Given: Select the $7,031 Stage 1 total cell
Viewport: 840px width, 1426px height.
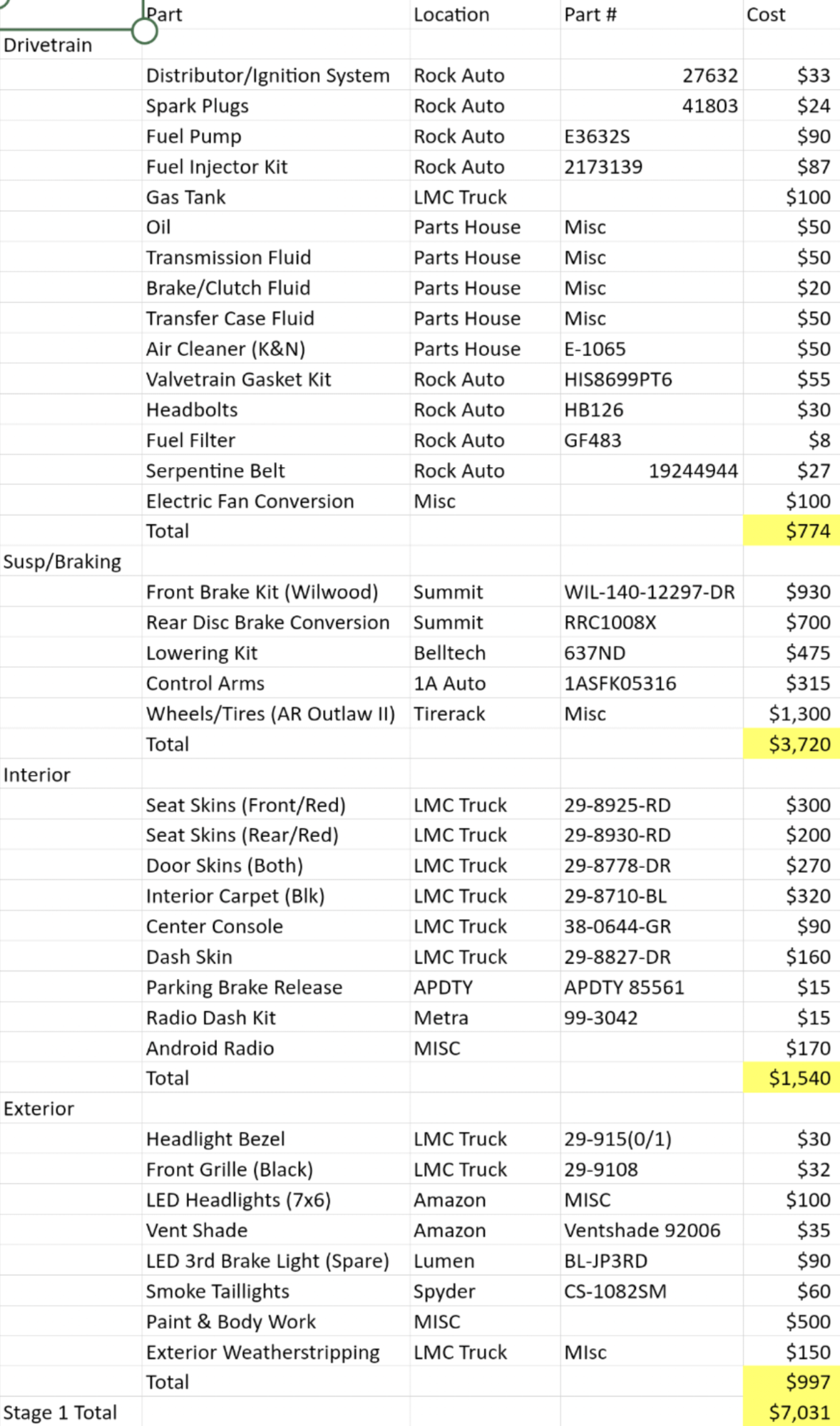Looking at the screenshot, I should click(792, 1412).
